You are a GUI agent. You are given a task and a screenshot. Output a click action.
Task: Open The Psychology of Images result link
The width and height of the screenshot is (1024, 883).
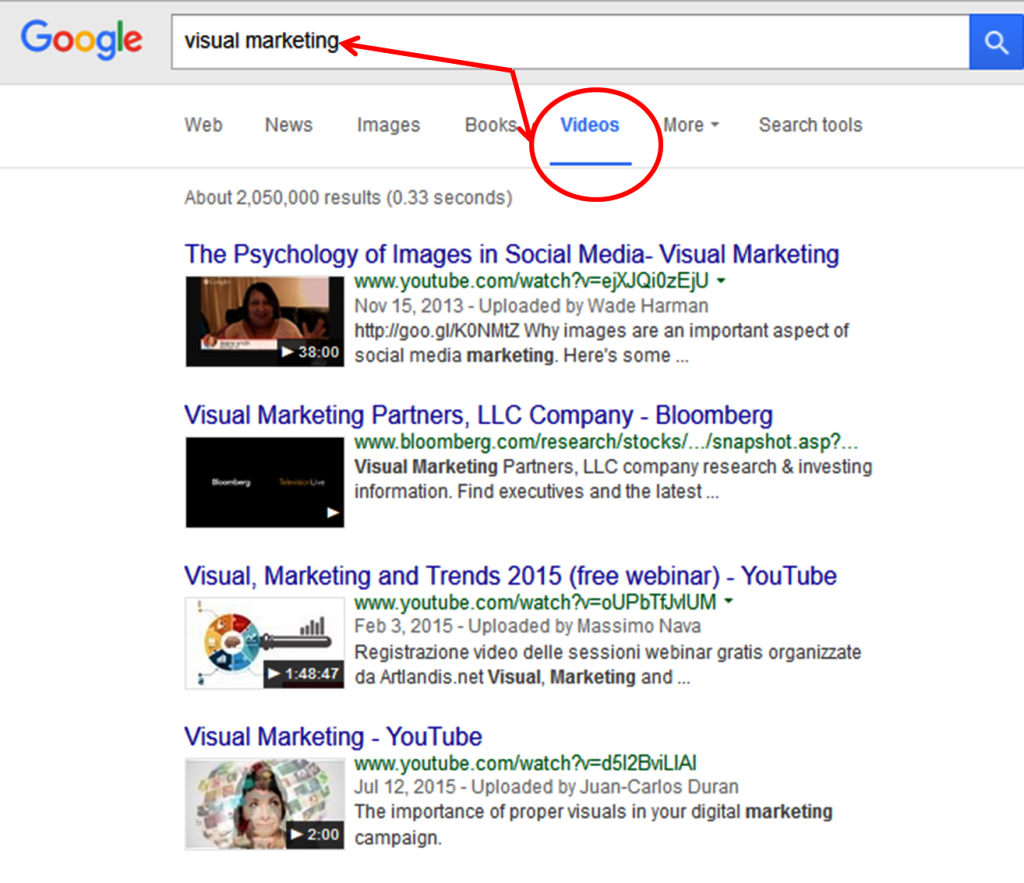tap(511, 254)
